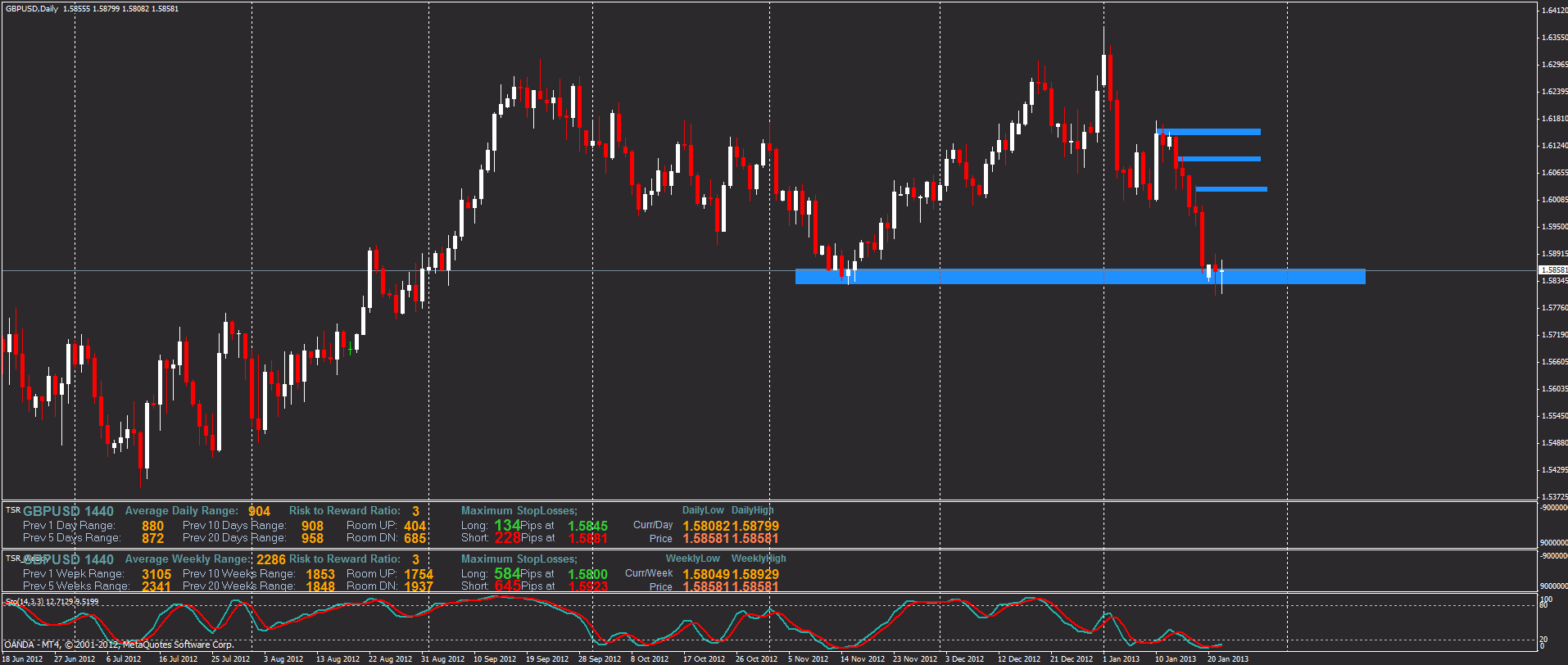Click the daily Room UP value 404
The image size is (1568, 665).
pos(415,526)
